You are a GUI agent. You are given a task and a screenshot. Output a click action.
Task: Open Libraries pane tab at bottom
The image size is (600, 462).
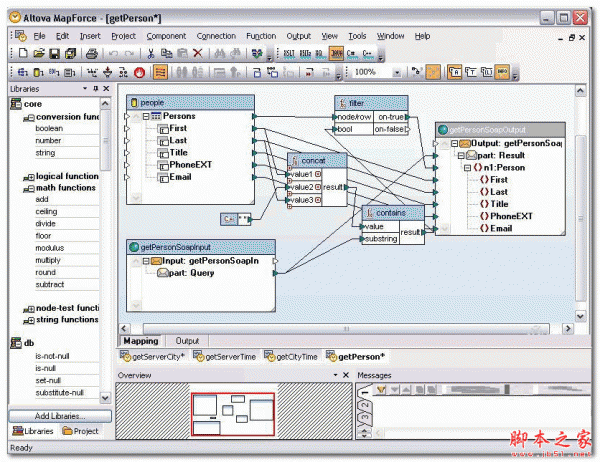pyautogui.click(x=33, y=431)
